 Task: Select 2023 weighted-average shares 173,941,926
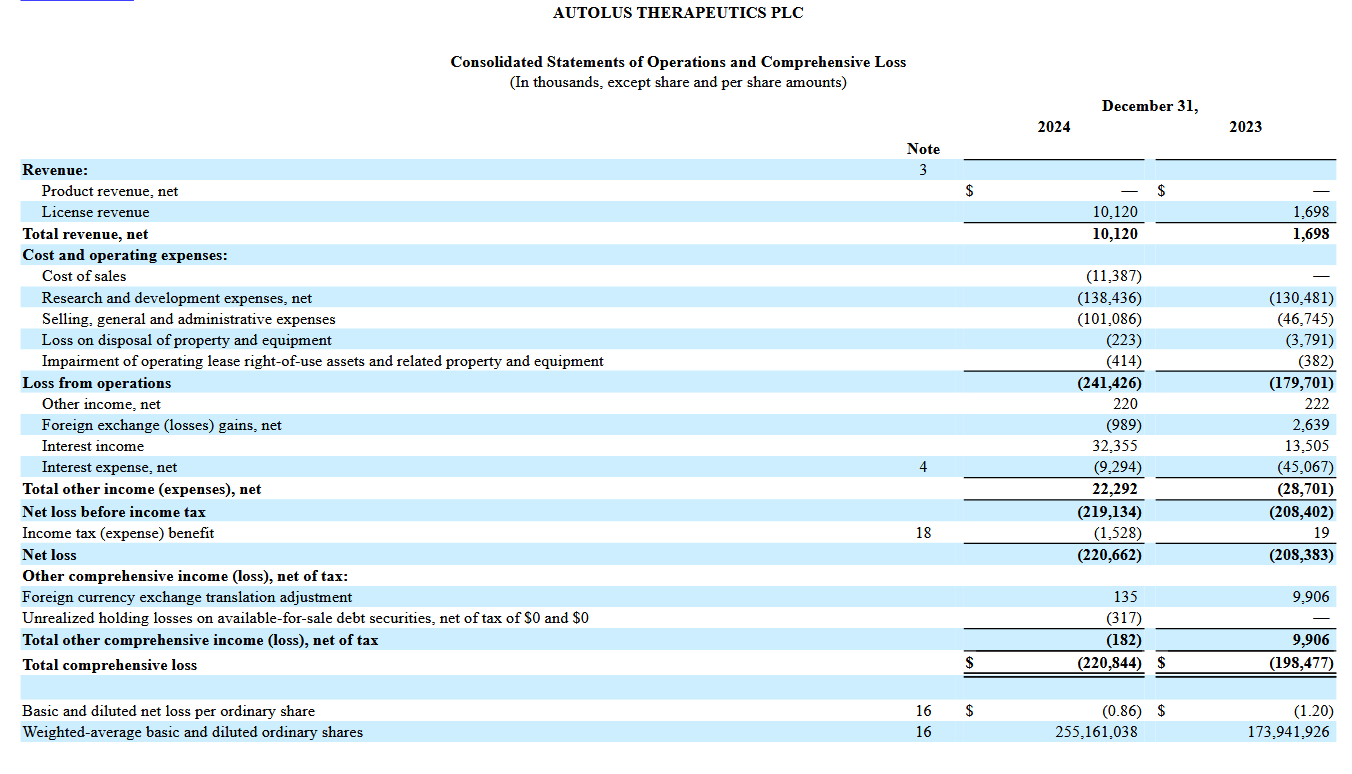[1280, 732]
